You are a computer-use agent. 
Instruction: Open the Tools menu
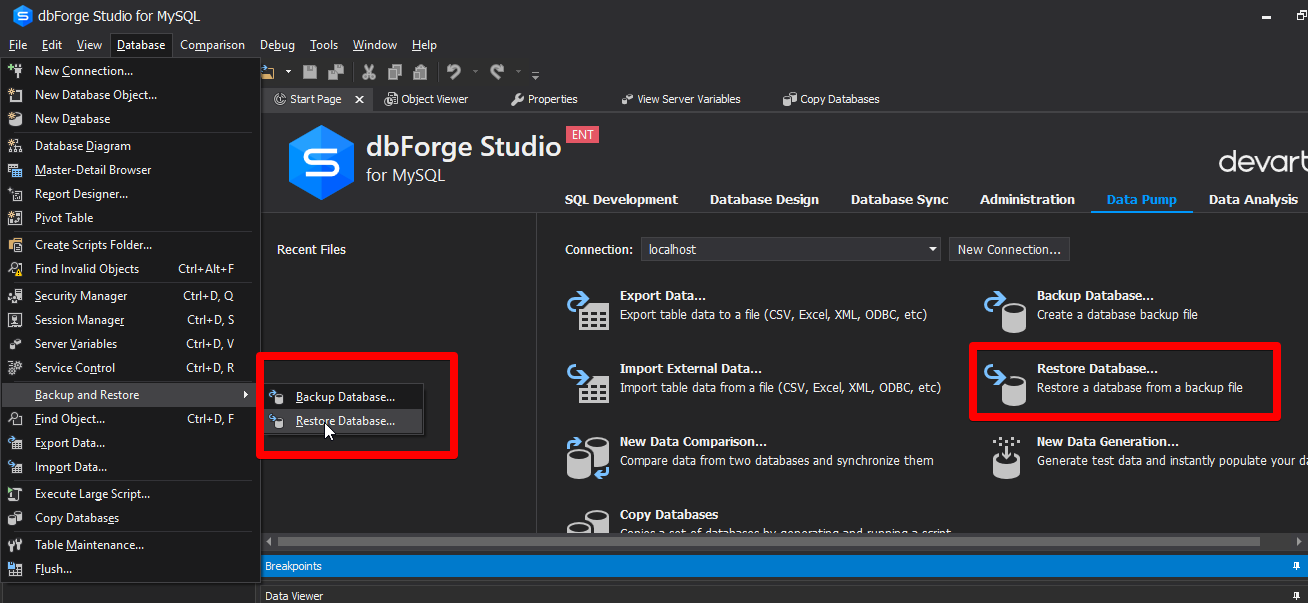pyautogui.click(x=324, y=45)
